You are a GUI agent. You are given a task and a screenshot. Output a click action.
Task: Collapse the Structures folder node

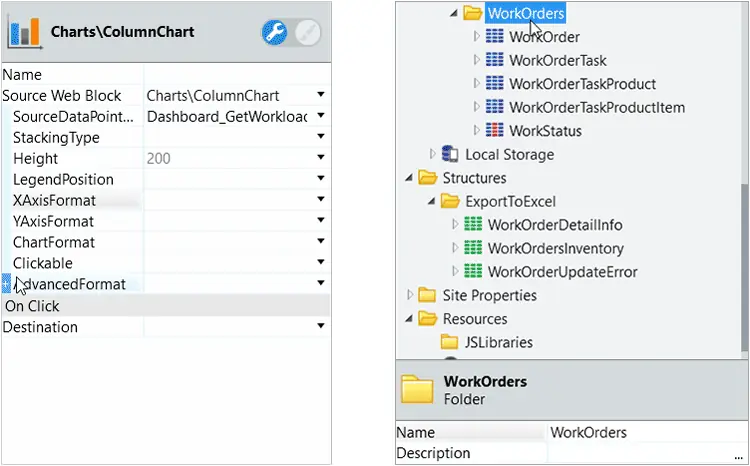pyautogui.click(x=408, y=178)
